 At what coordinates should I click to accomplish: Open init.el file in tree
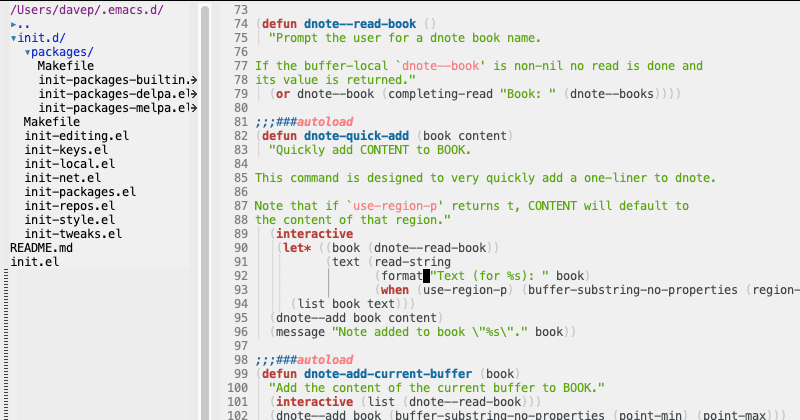click(x=35, y=262)
